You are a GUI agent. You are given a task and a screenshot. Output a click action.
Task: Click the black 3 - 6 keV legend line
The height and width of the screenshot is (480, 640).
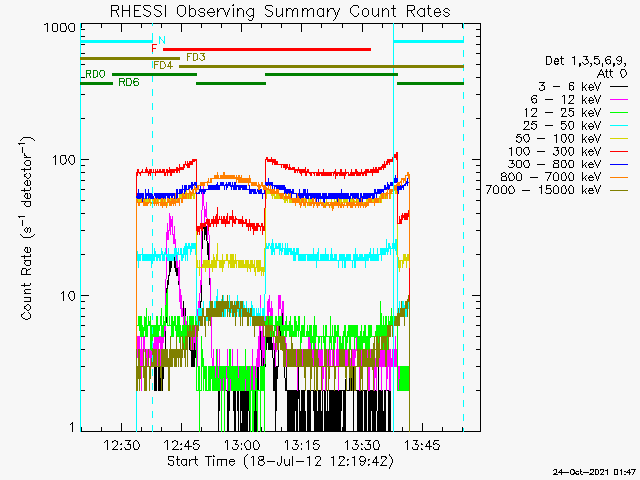click(619, 87)
